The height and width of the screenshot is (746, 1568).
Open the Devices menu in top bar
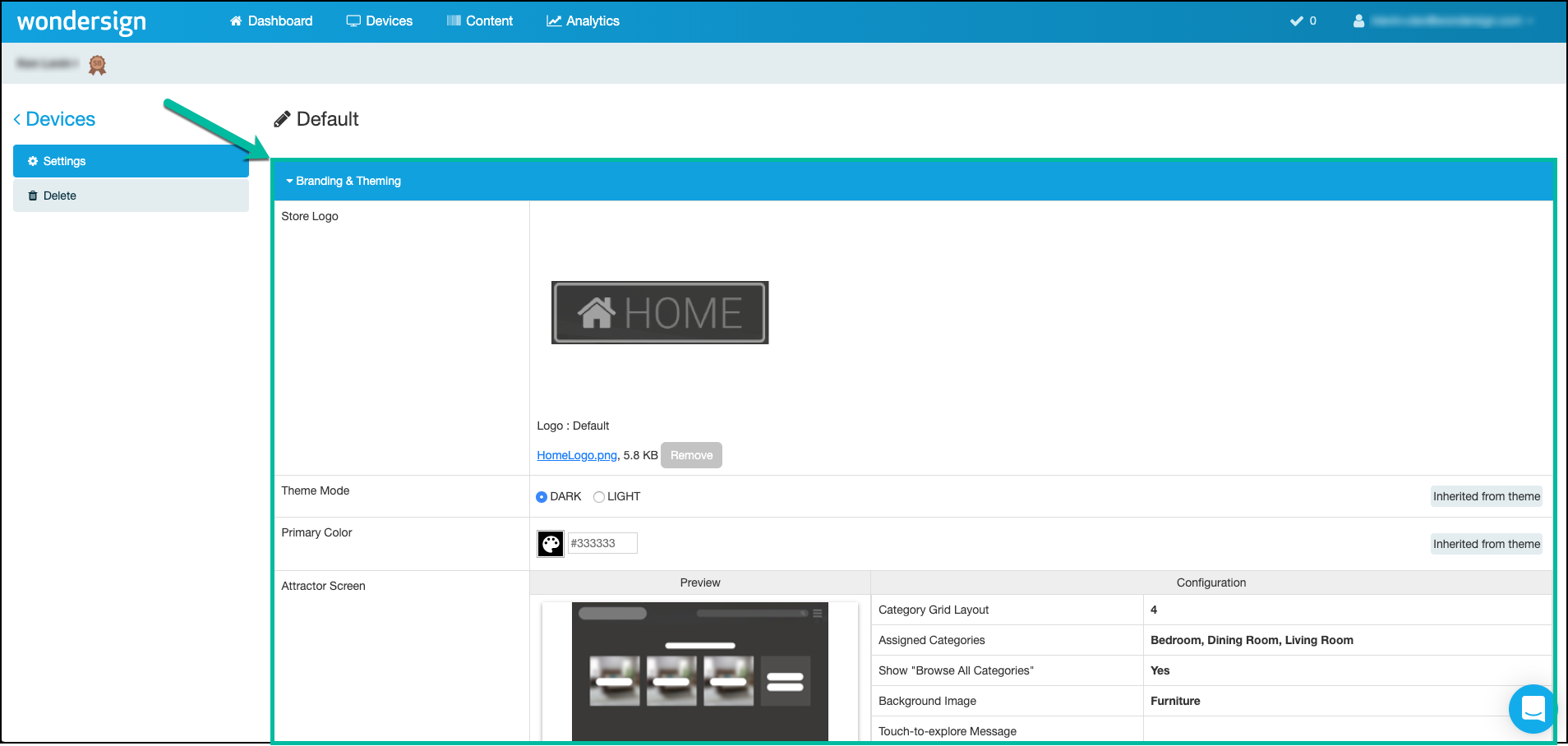pyautogui.click(x=380, y=21)
